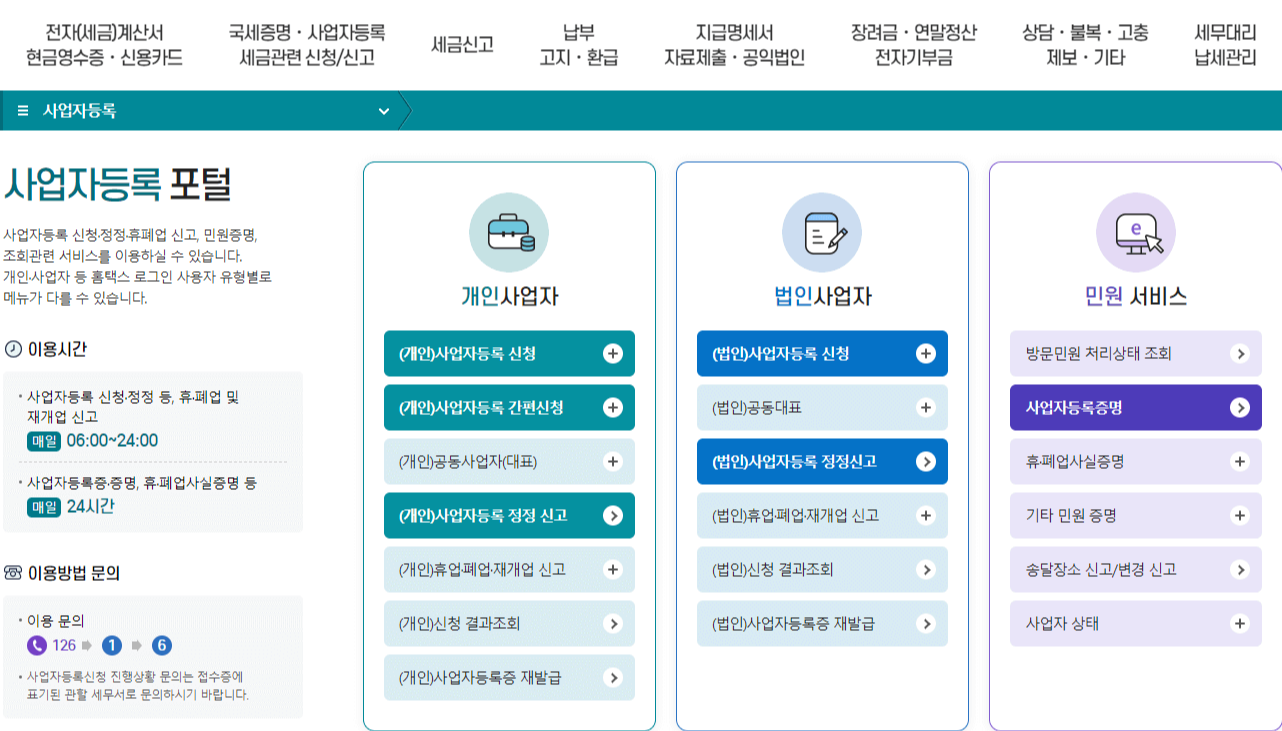
Task: Expand 휴·폐업사실증명 with its plus icon
Action: coord(1240,462)
